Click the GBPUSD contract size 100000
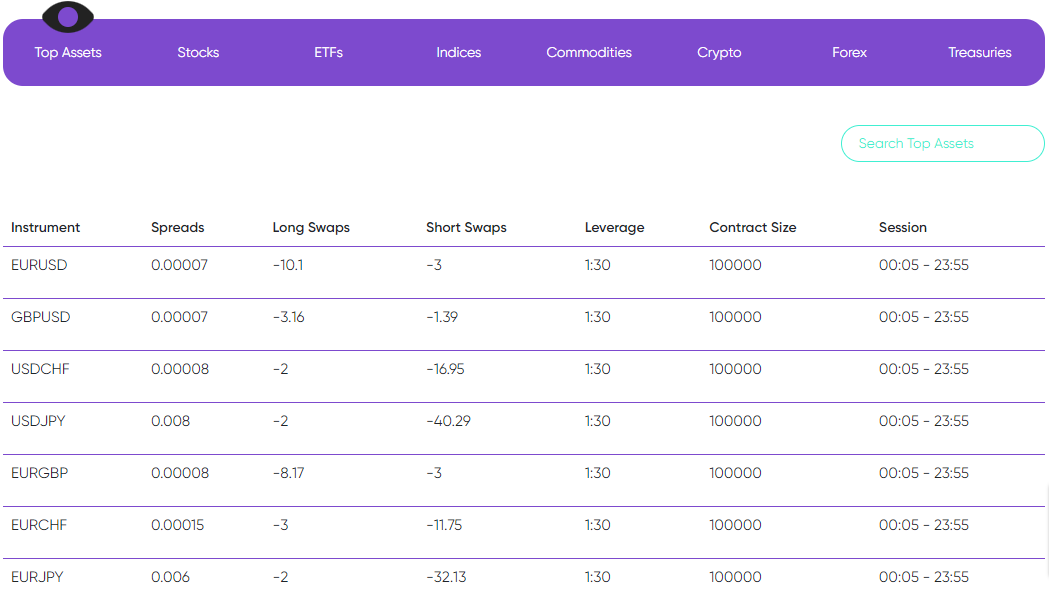 [735, 317]
